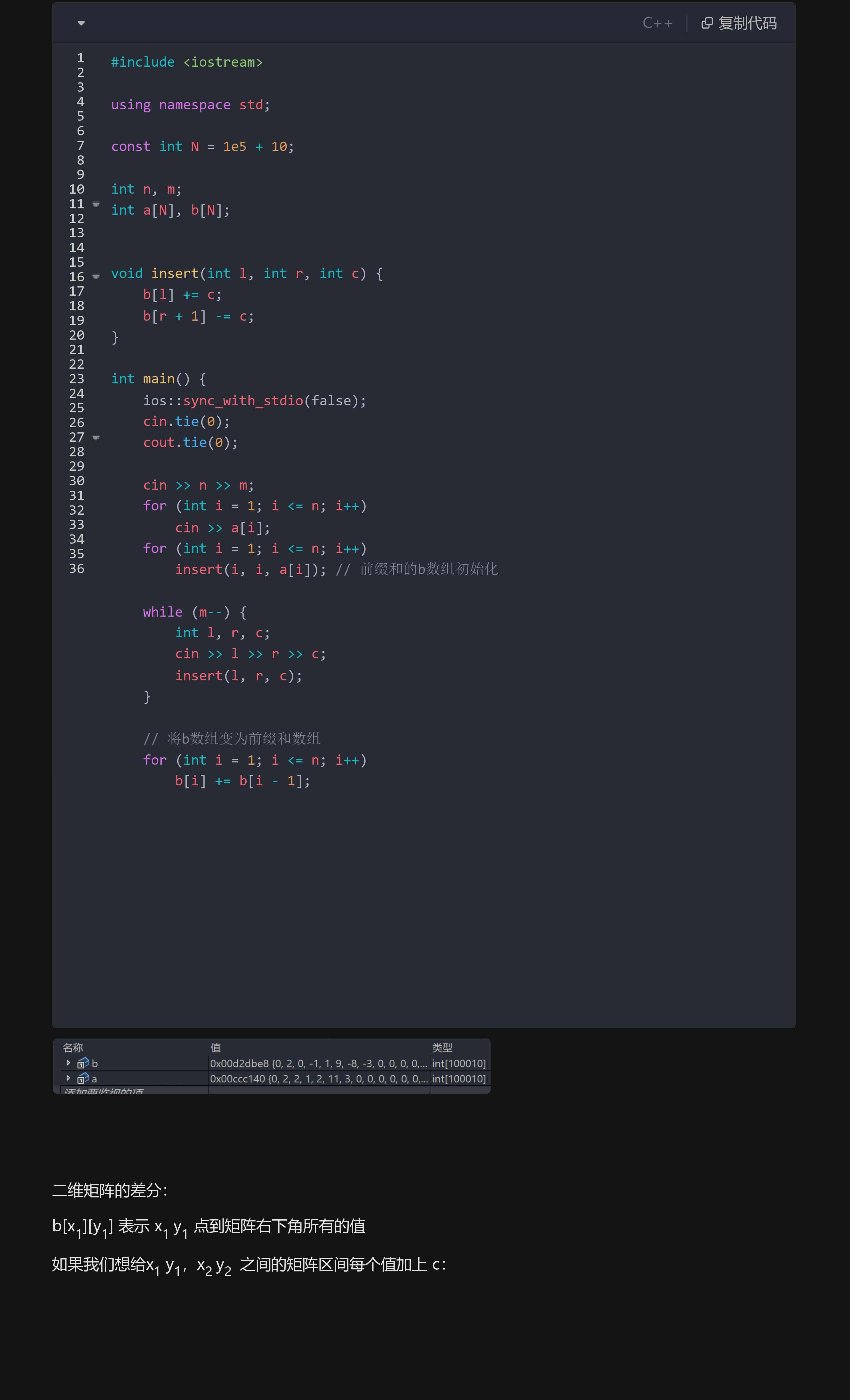
Task: Click line number 36 in the gutter
Action: coord(77,569)
